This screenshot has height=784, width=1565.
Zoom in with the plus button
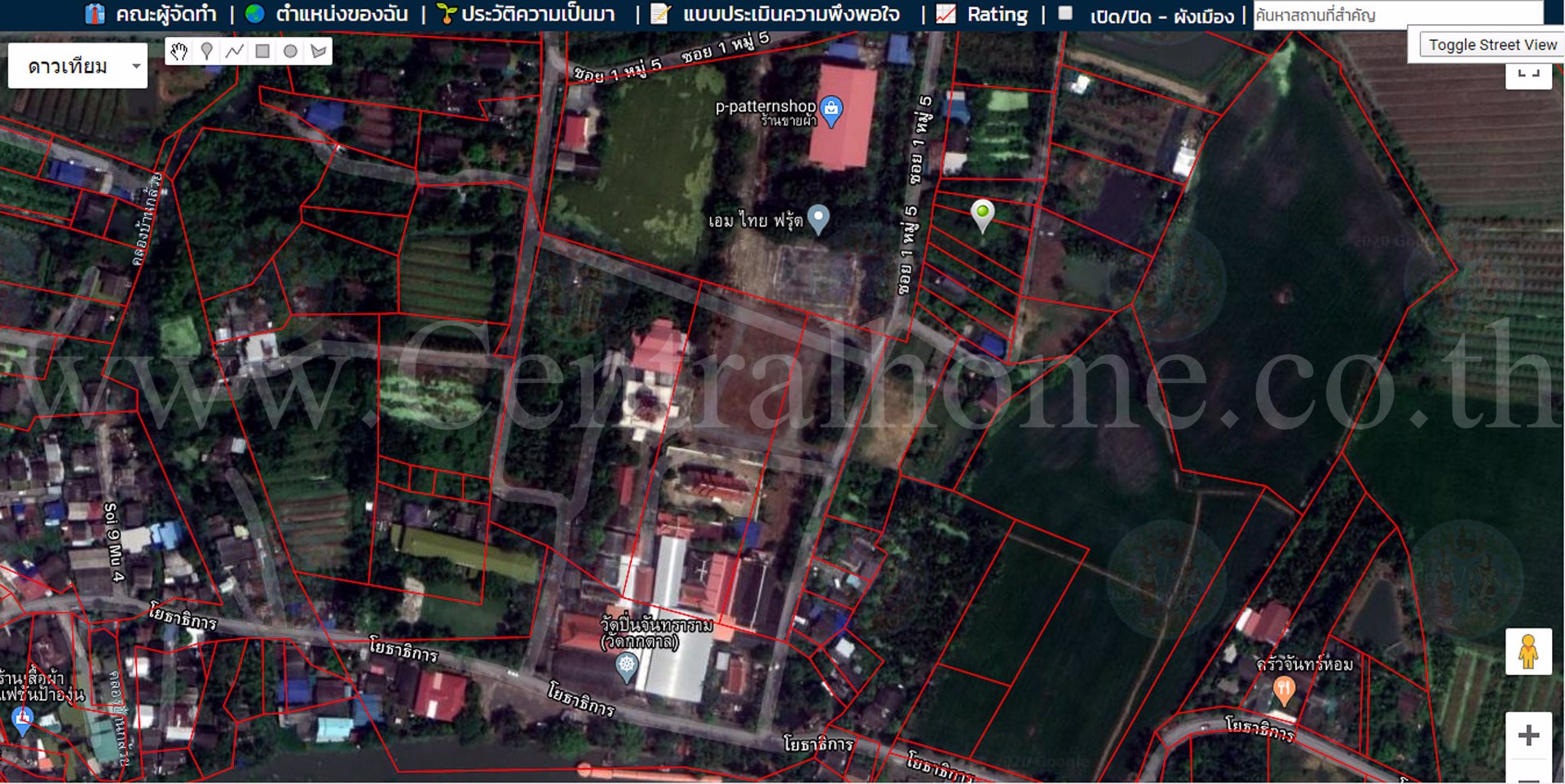1528,735
